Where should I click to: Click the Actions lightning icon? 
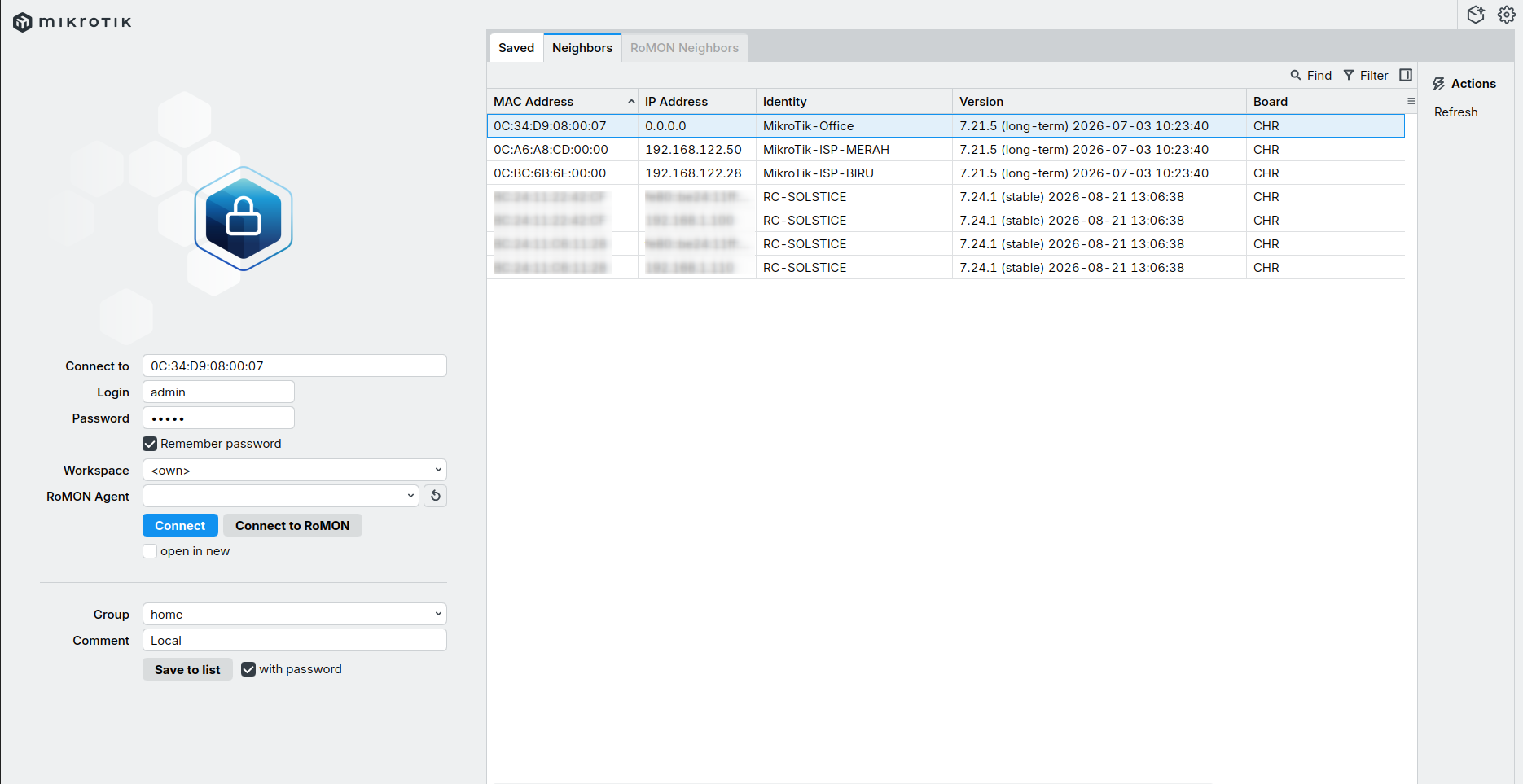coord(1439,84)
